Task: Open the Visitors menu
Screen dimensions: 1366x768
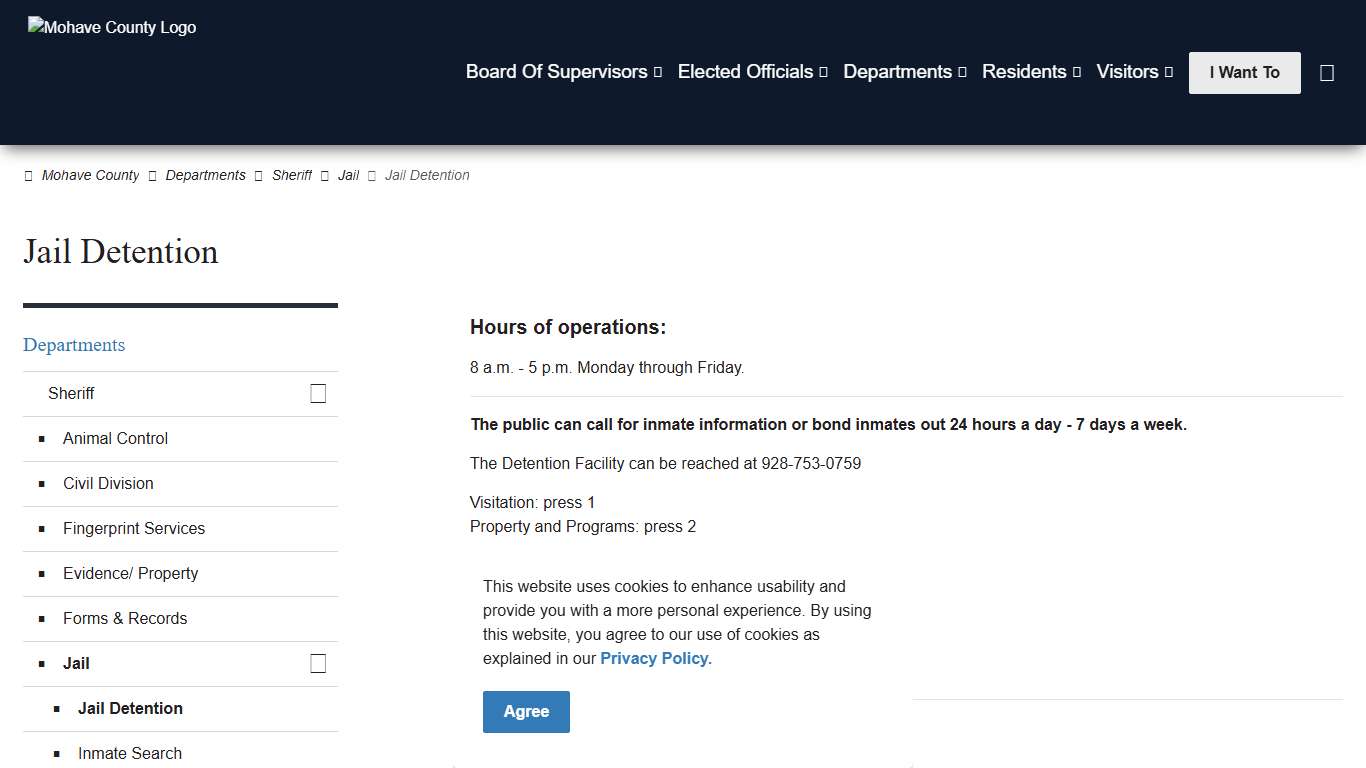Action: 1134,72
